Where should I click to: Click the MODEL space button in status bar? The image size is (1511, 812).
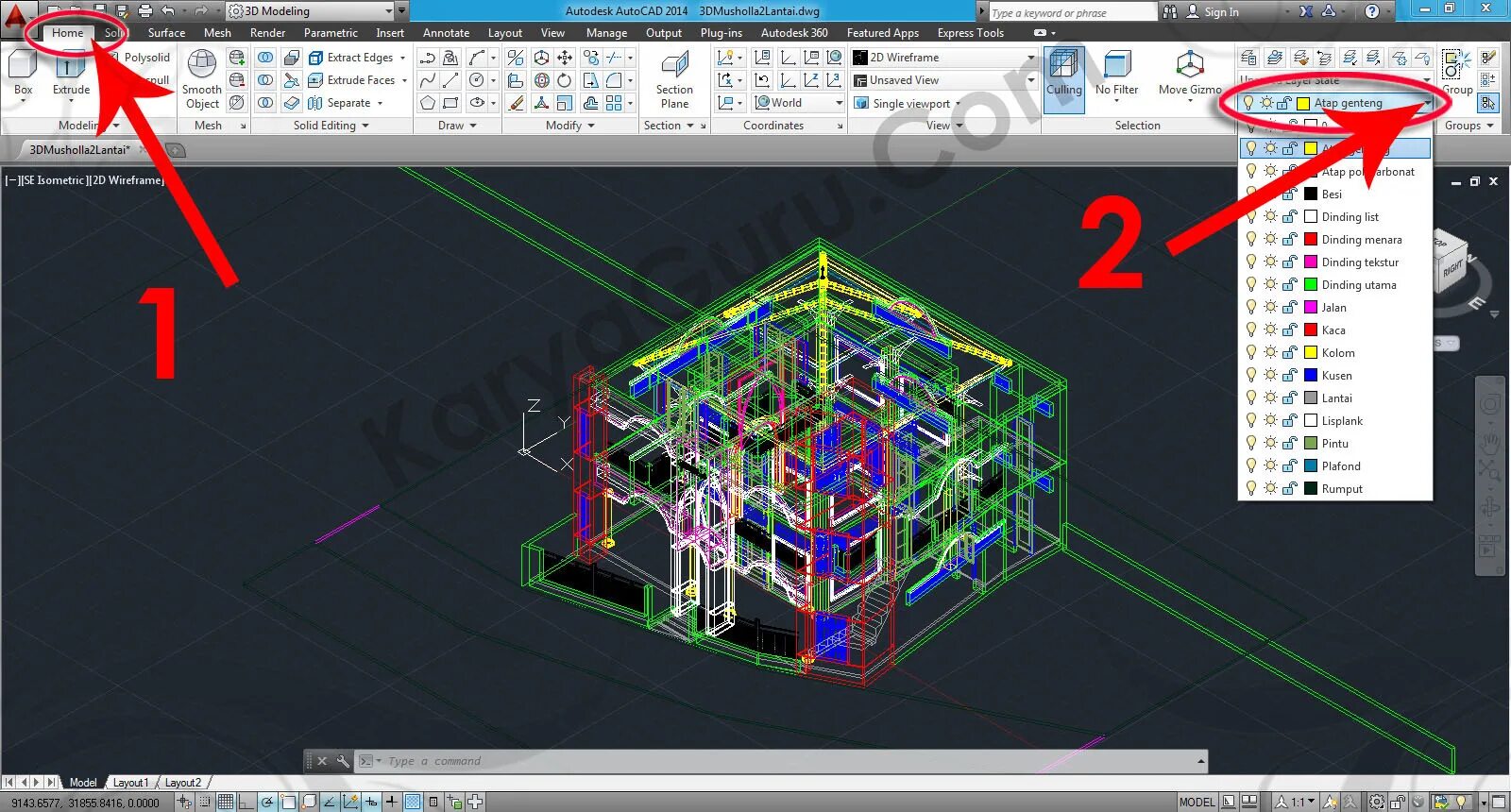1197,802
